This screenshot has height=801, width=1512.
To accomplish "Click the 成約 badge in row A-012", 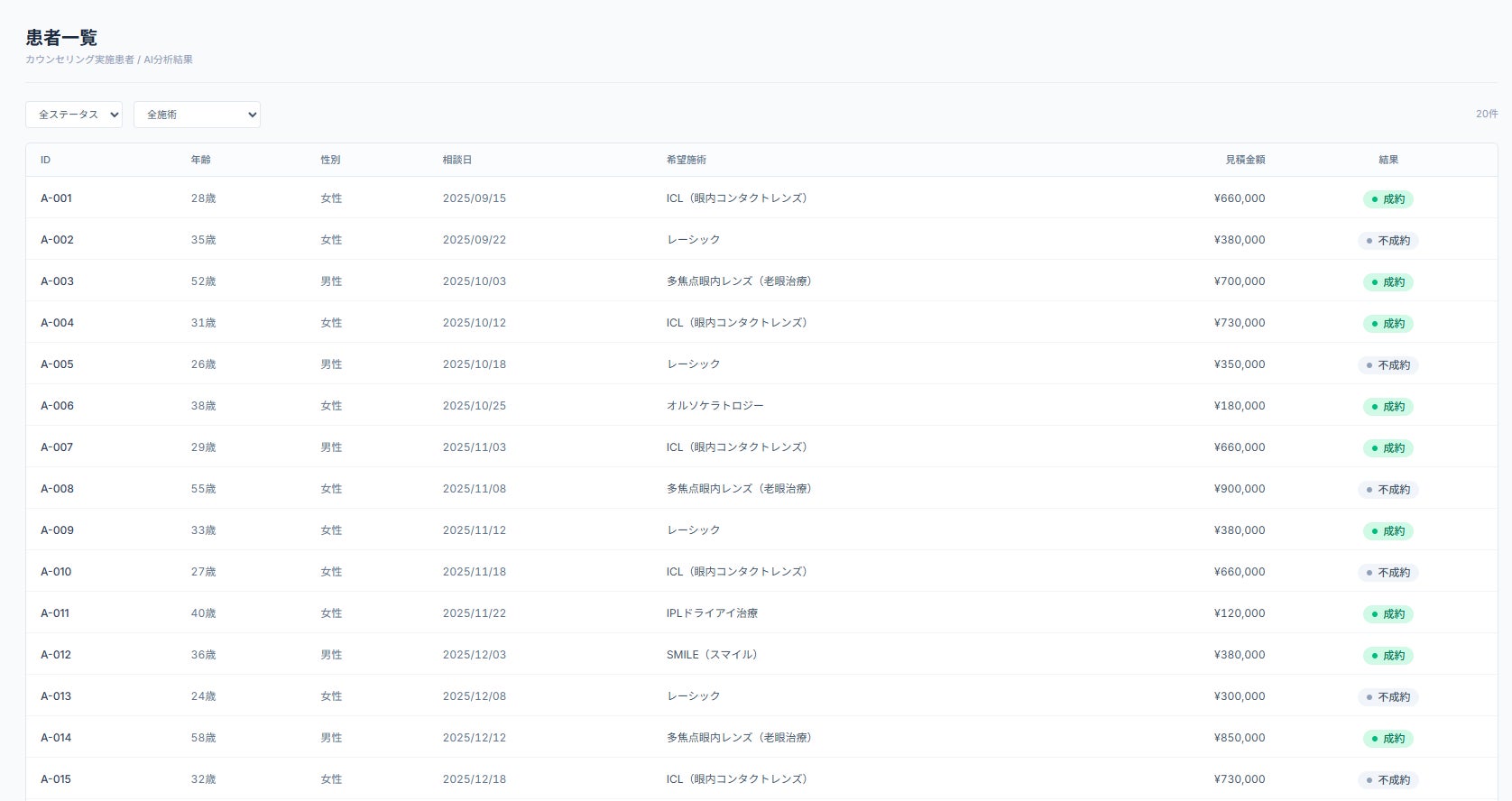I will coord(1388,656).
